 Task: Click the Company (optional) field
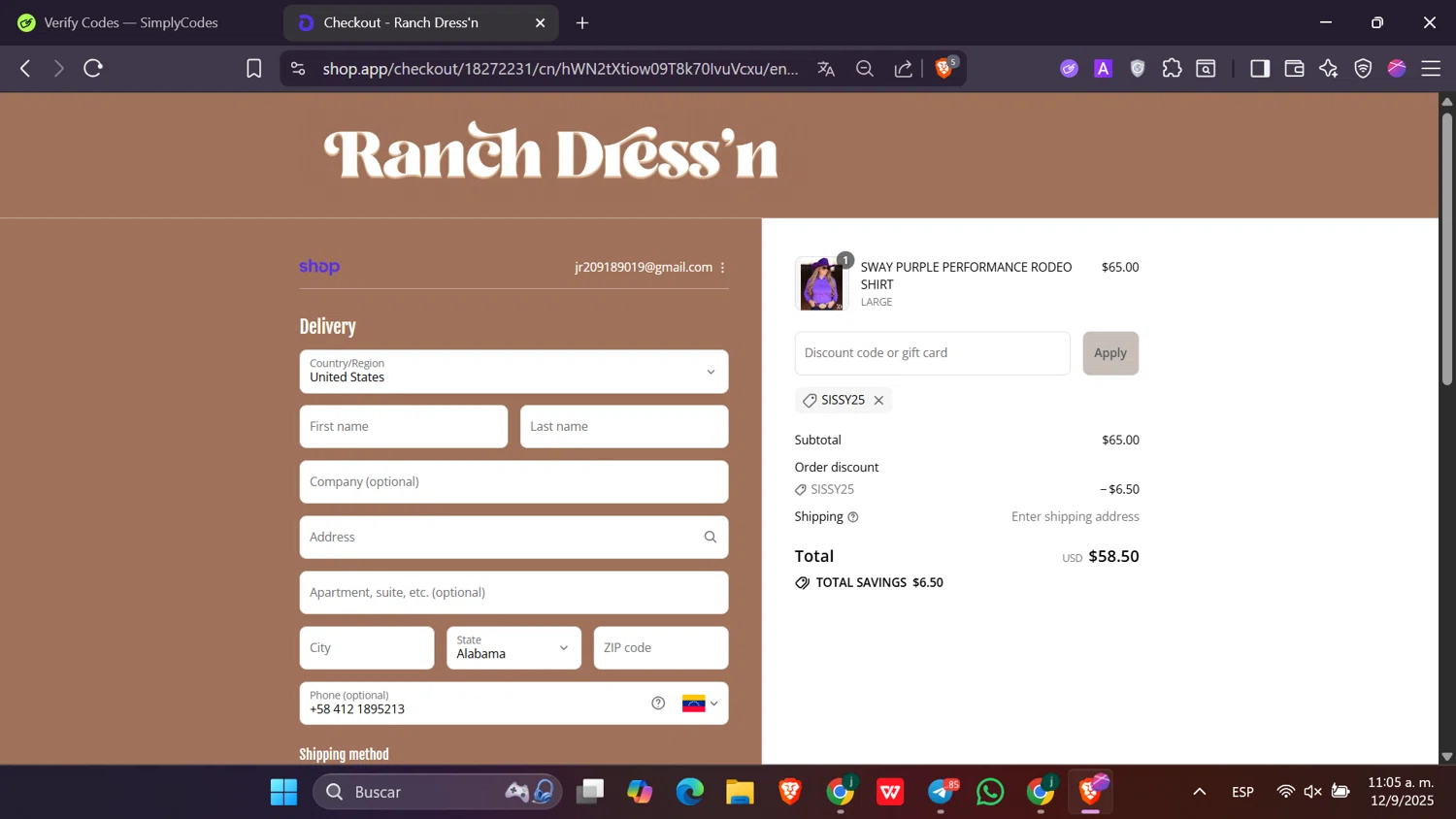[513, 482]
